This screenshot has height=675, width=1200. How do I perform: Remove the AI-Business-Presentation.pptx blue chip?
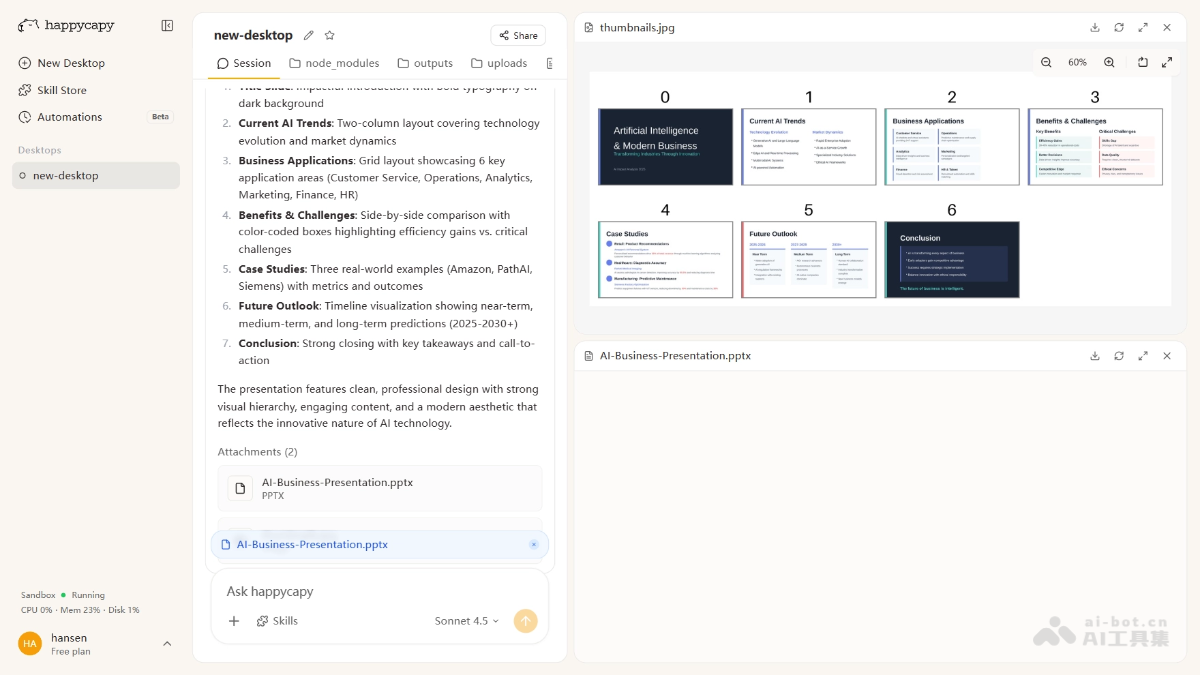coord(534,545)
